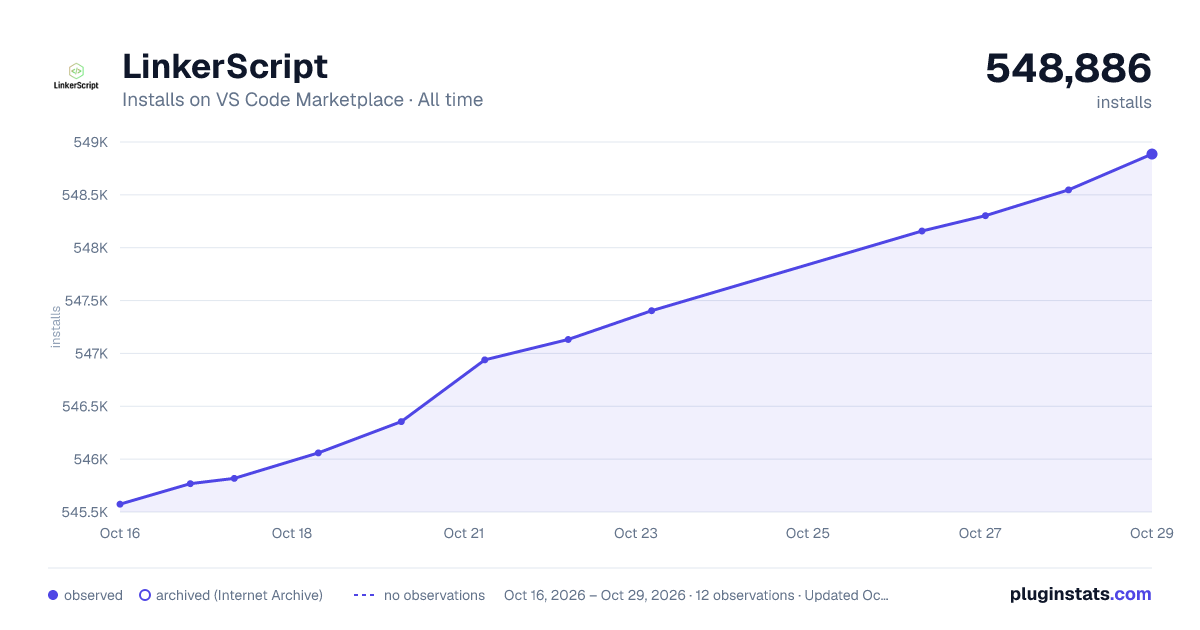1200x630 pixels.
Task: Click the Oct 29 x-axis label
Action: pos(1150,533)
